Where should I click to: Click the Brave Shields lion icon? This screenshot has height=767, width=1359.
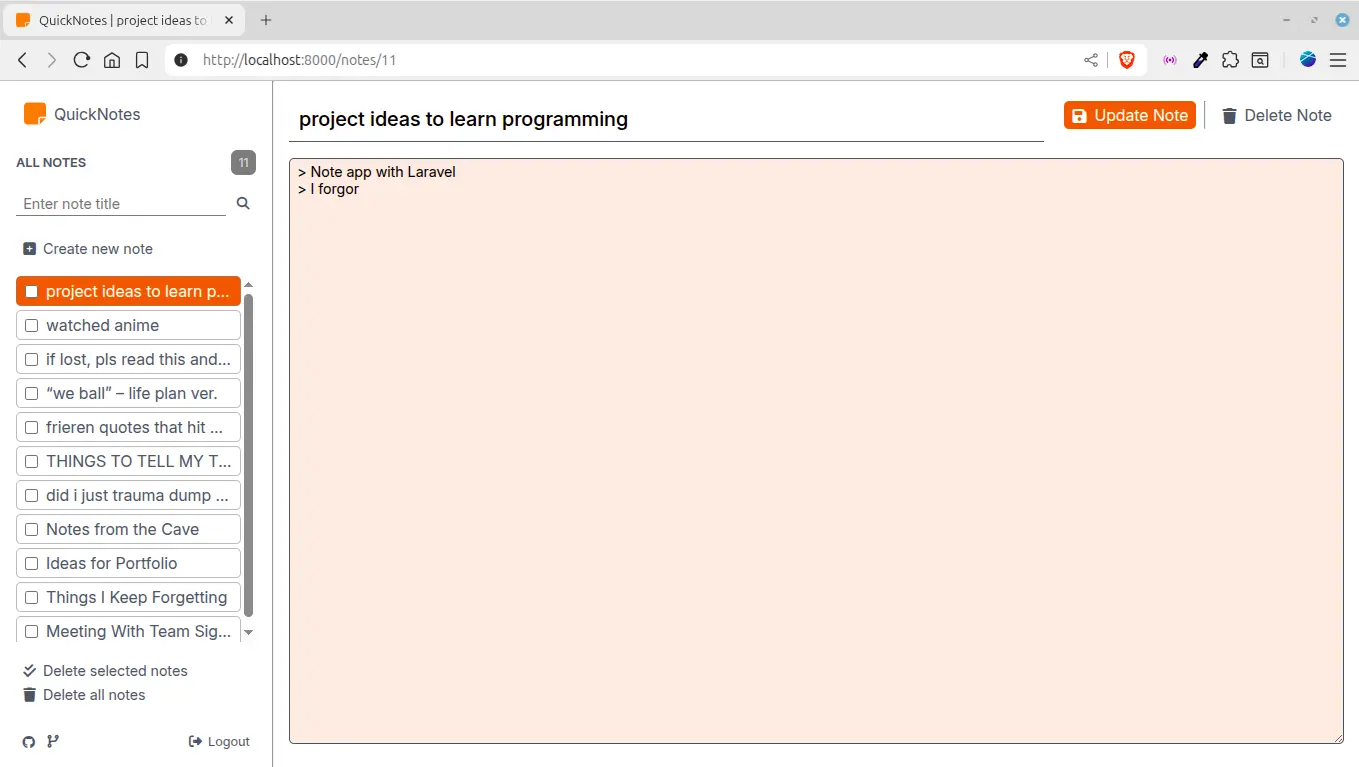(x=1127, y=60)
